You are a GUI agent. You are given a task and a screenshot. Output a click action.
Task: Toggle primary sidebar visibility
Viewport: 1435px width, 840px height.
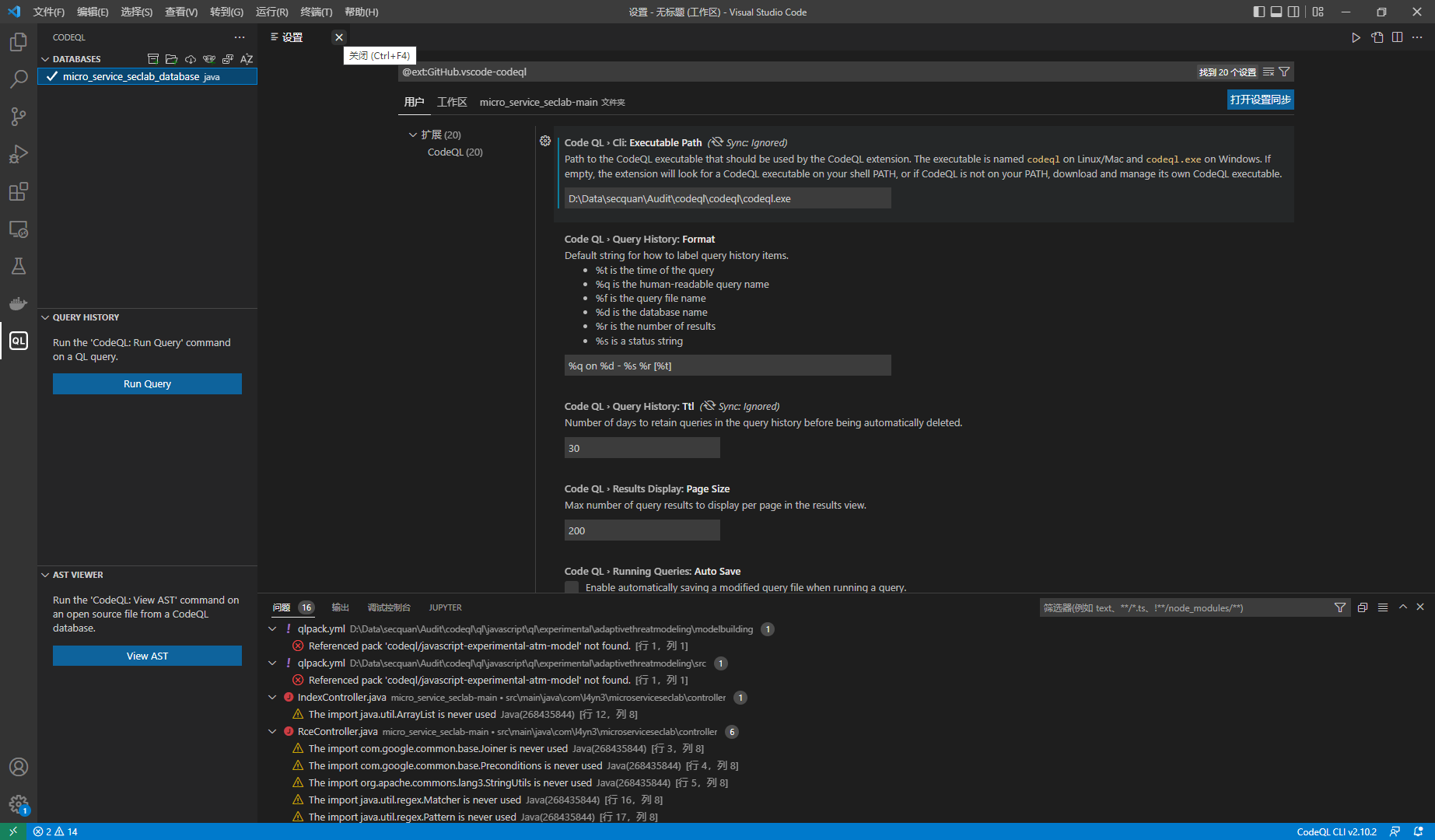tap(1259, 12)
